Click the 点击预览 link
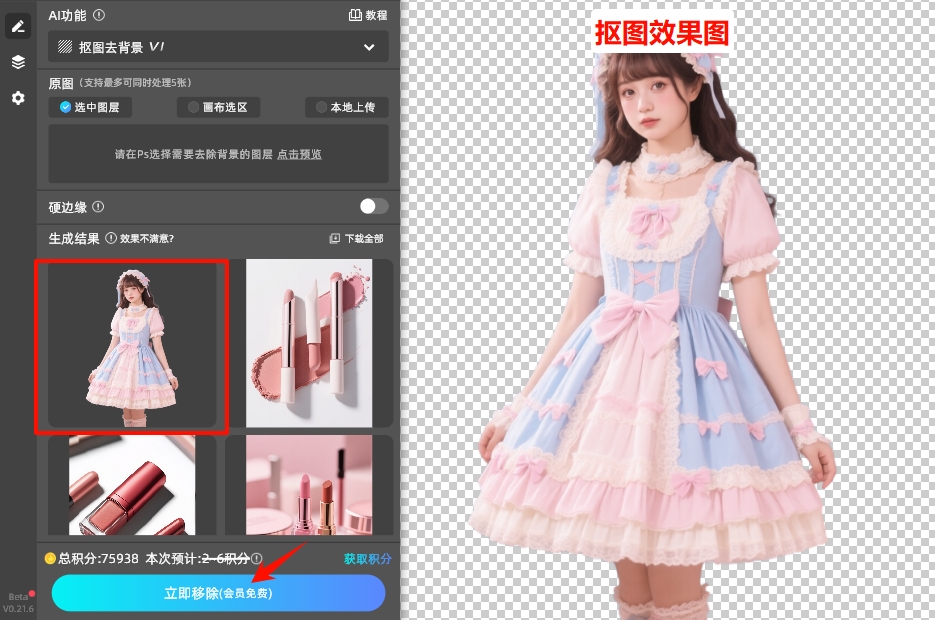 pyautogui.click(x=297, y=154)
